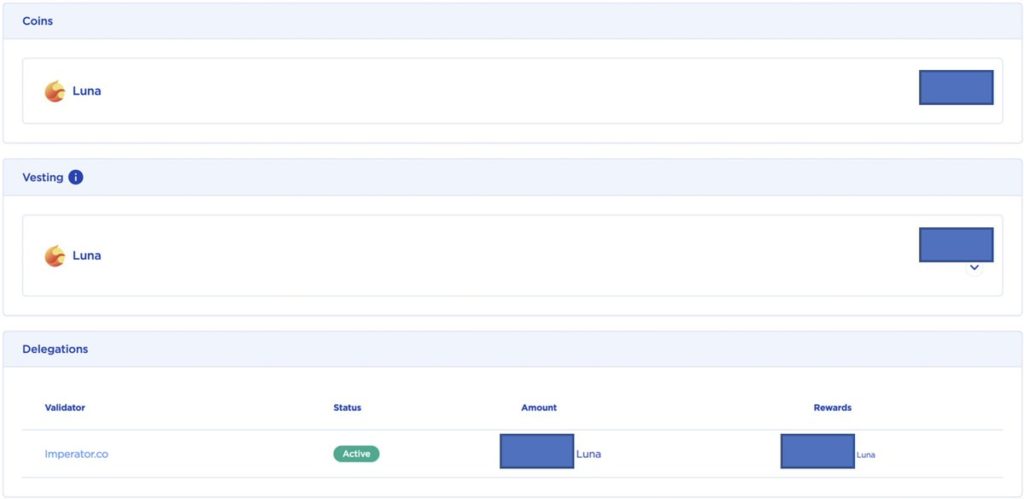Click the Luna unit in Rewards cell
The width and height of the screenshot is (1024, 499).
coord(865,455)
